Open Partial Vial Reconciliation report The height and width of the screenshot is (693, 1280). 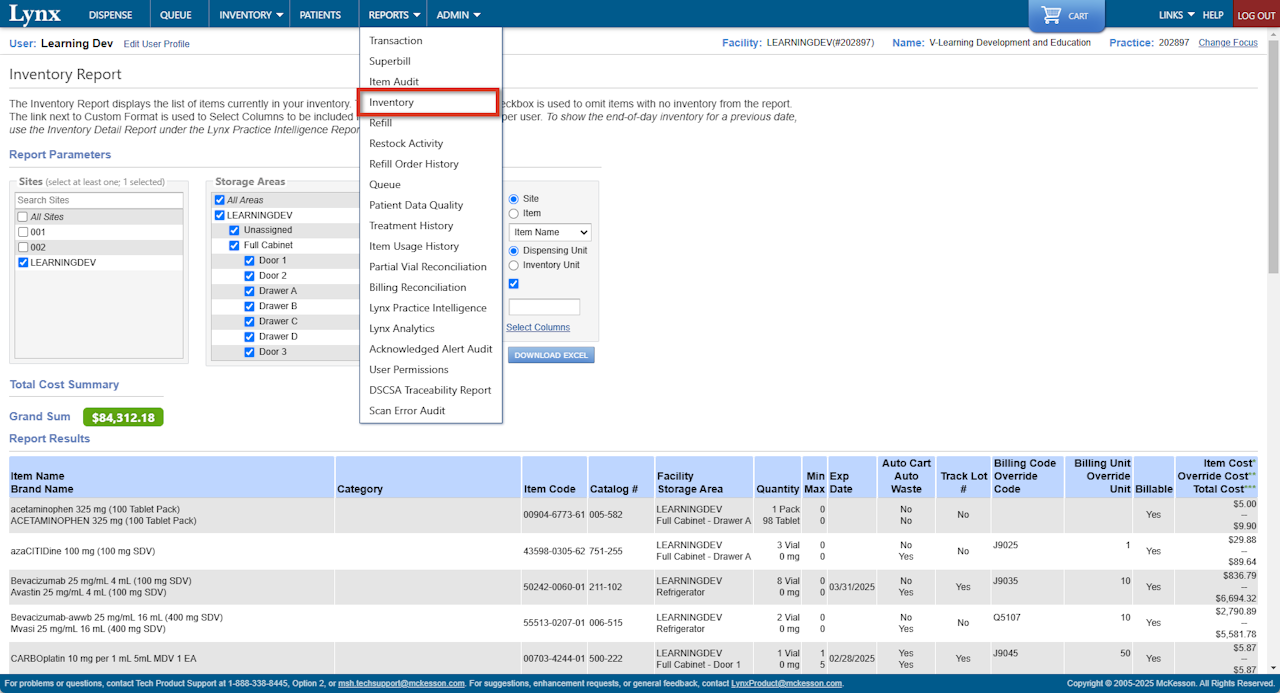click(427, 267)
